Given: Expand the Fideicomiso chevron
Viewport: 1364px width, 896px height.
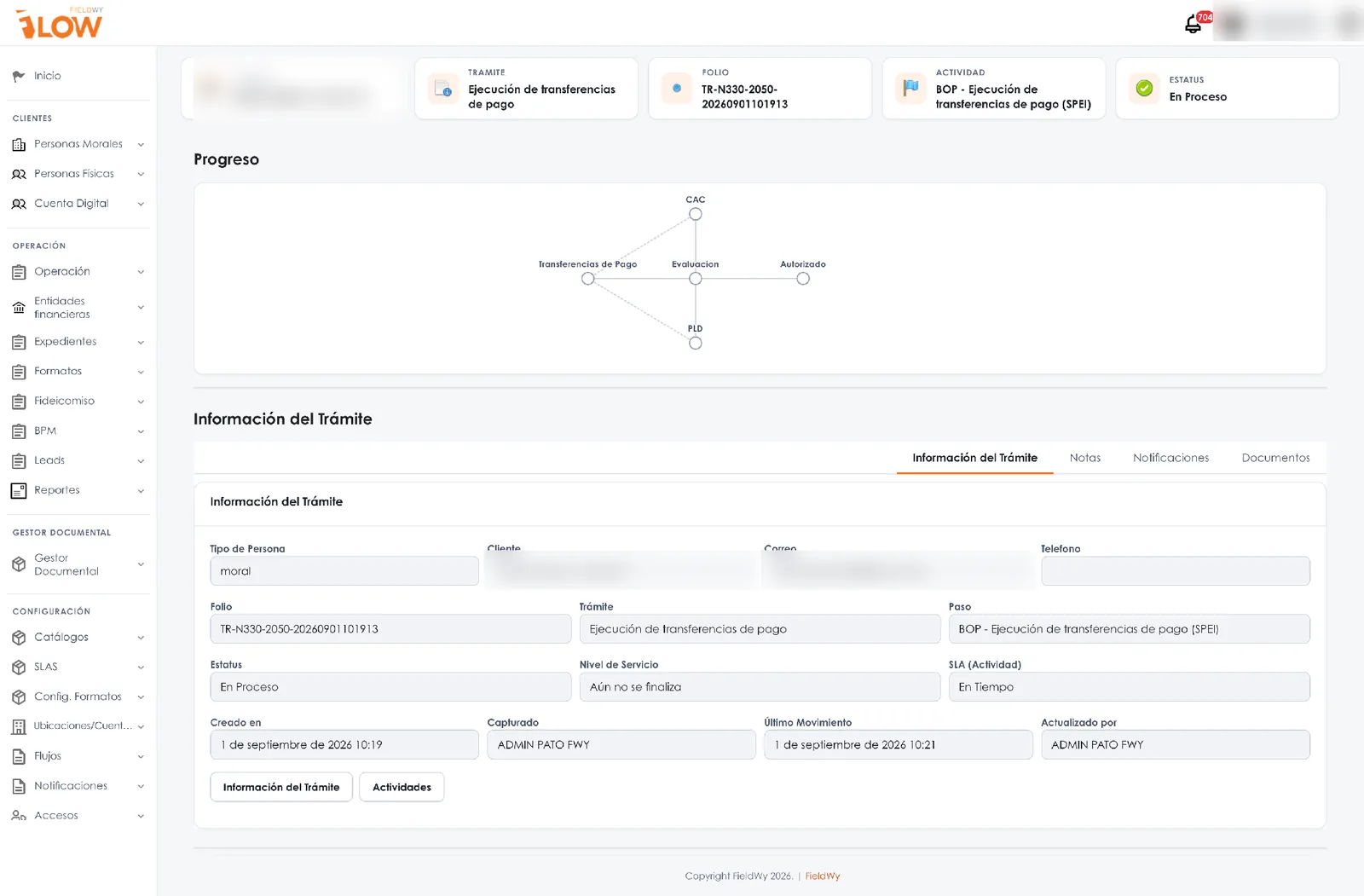Looking at the screenshot, I should tap(141, 402).
